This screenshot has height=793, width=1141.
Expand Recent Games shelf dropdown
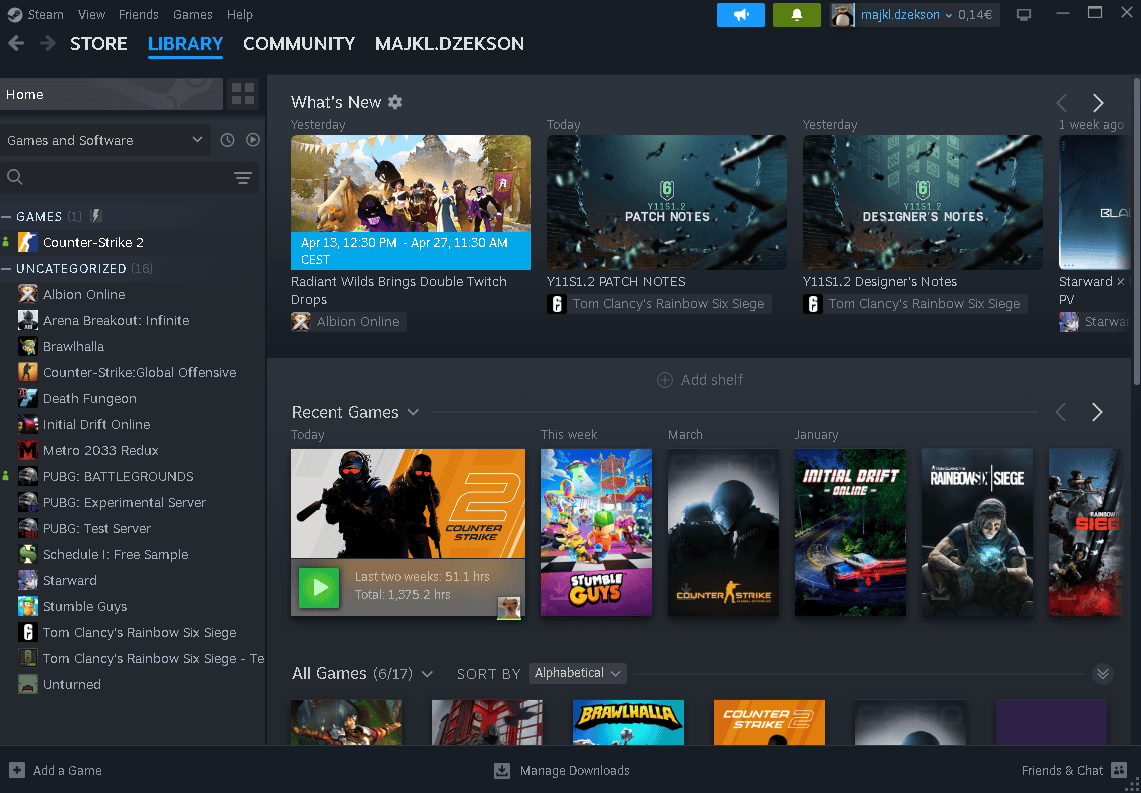tap(413, 412)
